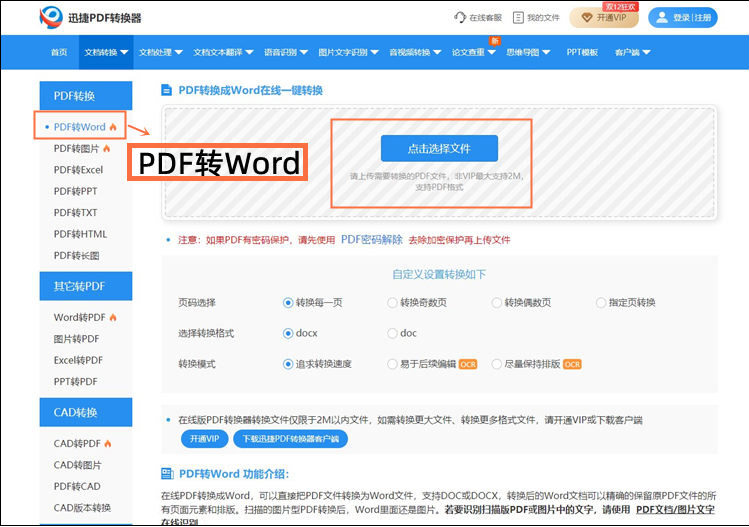Screen dimensions: 749x527
Task: Select the 转换每一页 radio button
Action: point(288,302)
